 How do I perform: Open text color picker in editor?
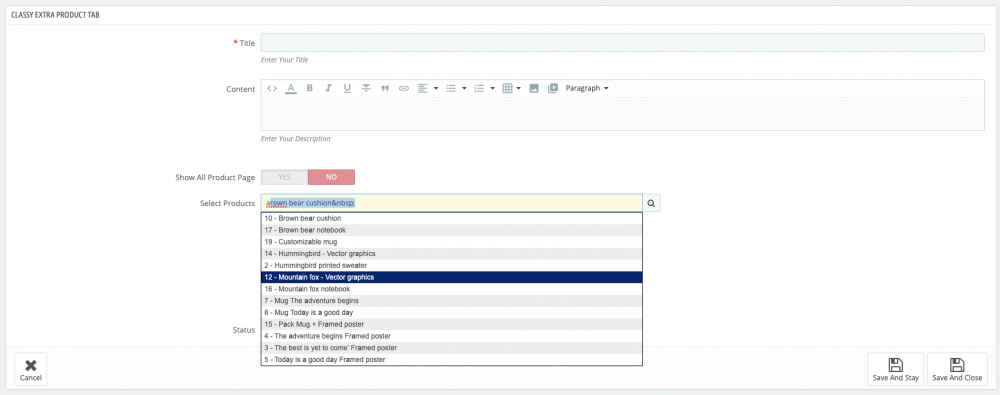291,88
